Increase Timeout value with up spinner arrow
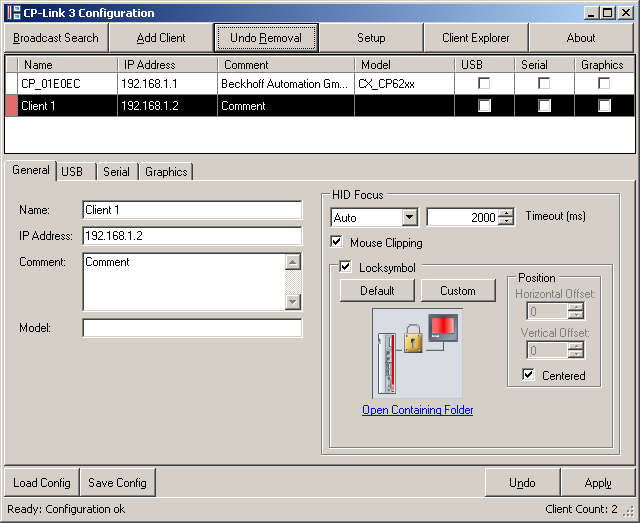The height and width of the screenshot is (523, 640). (x=507, y=213)
